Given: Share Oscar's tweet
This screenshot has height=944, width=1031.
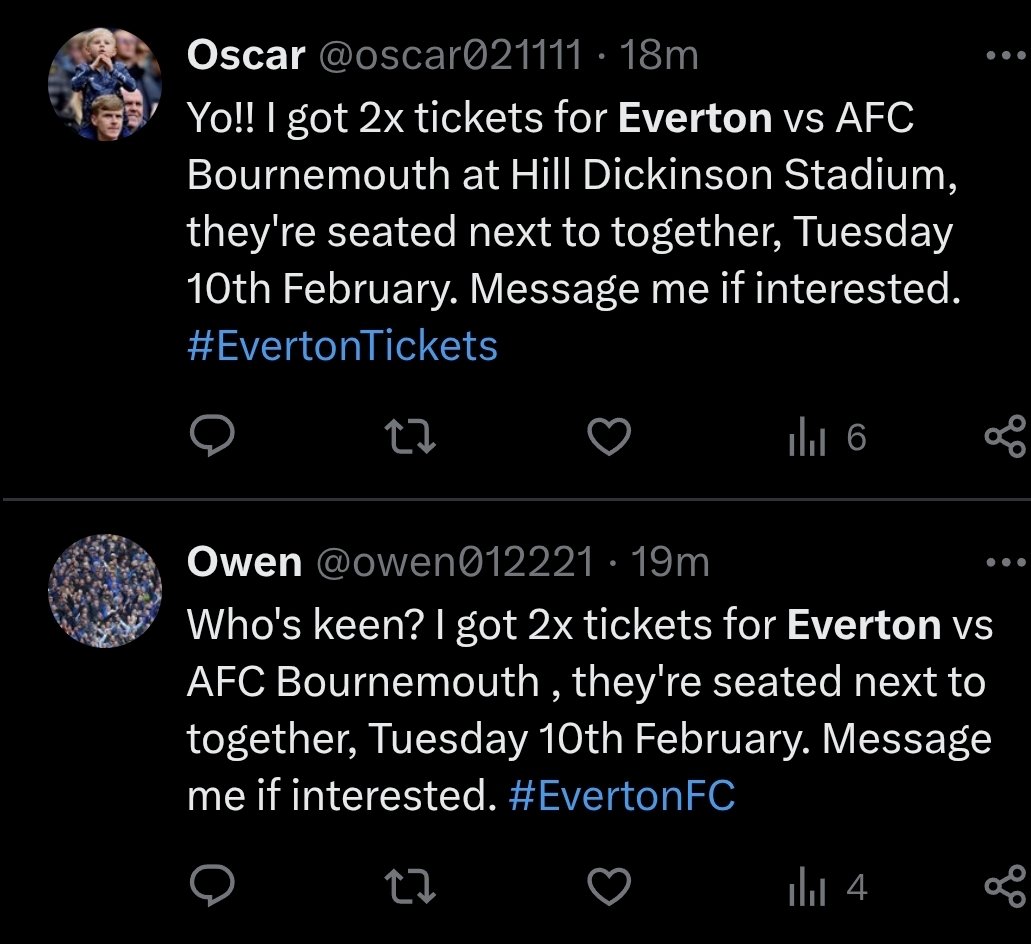Looking at the screenshot, I should 1005,437.
